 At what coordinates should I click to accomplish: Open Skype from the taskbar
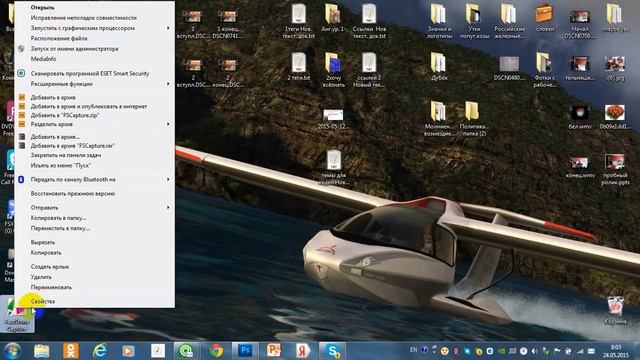(x=332, y=350)
